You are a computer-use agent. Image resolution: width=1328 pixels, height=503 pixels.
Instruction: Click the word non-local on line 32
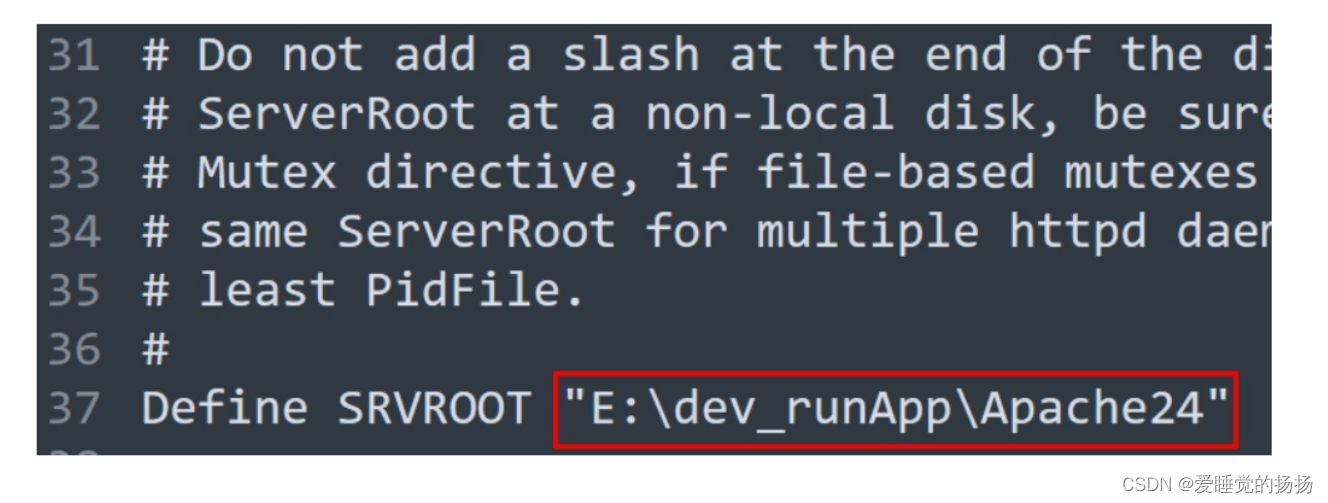pyautogui.click(x=769, y=115)
